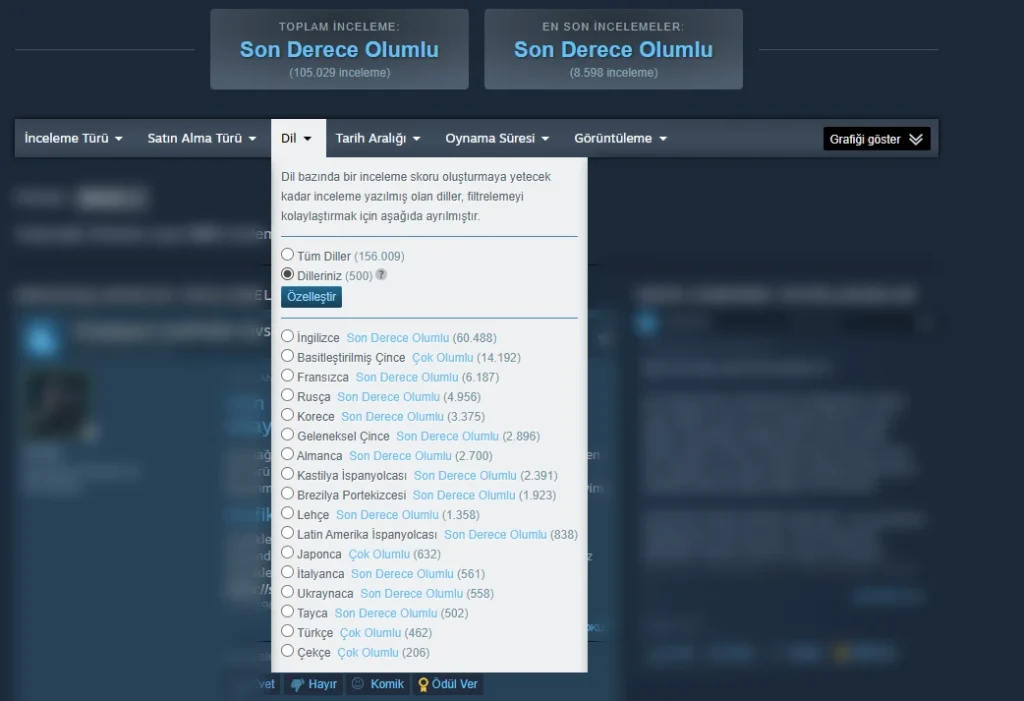The height and width of the screenshot is (701, 1024).
Task: Click the Son Derece Olumlu score for Korece
Action: pos(392,417)
